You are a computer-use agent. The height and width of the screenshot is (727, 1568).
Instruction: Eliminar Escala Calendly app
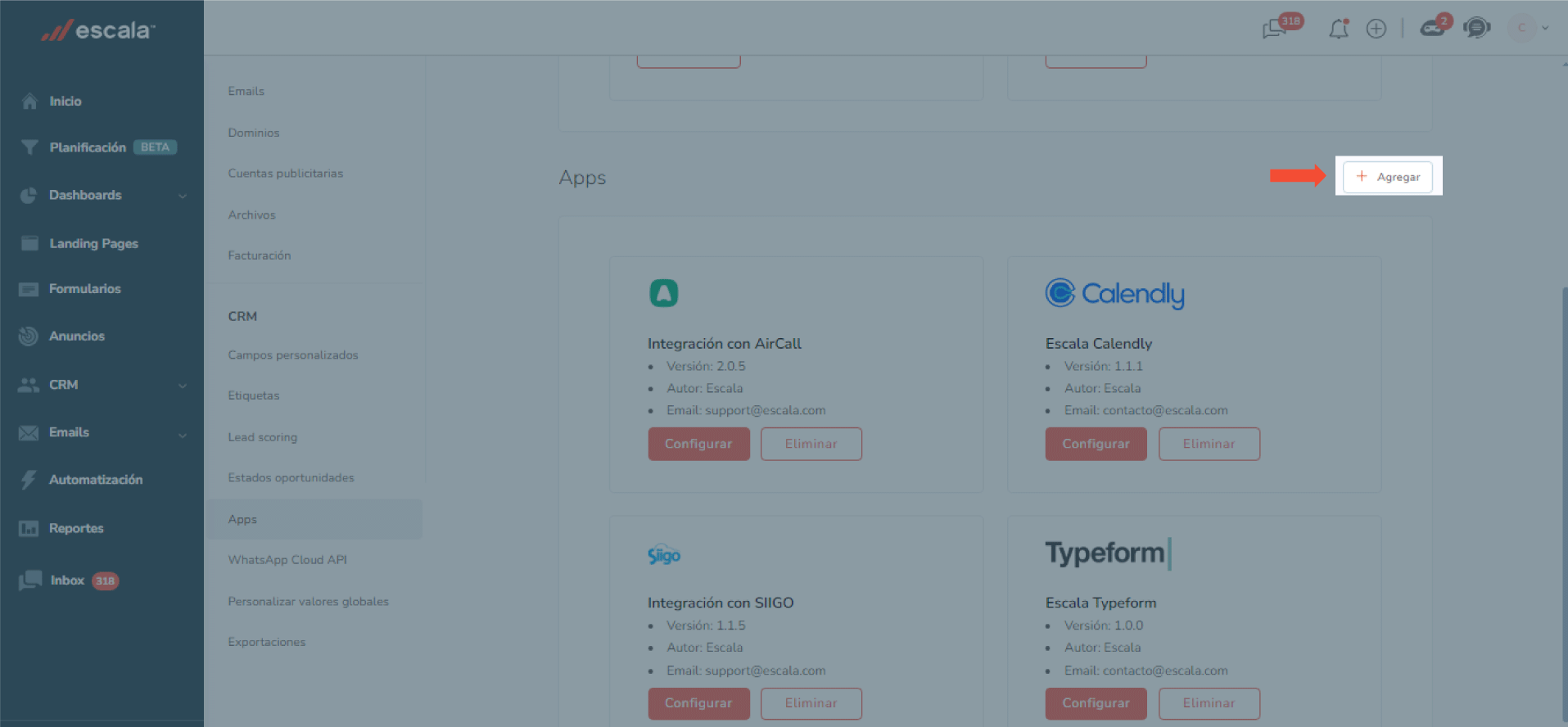tap(1209, 444)
